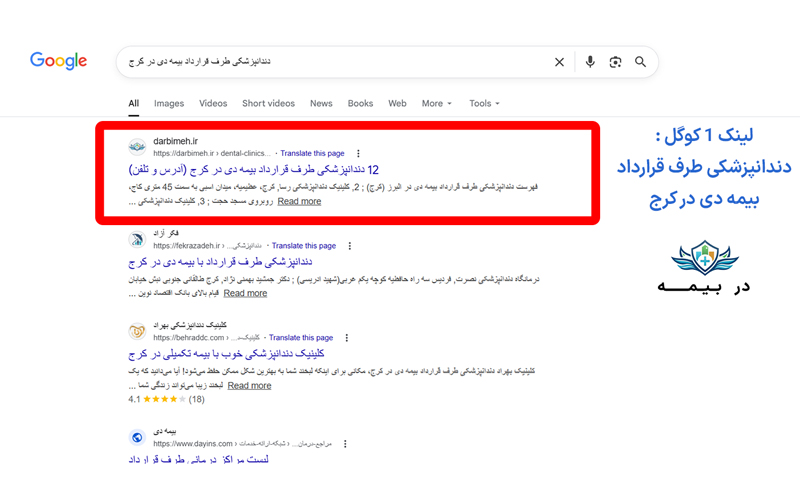800x496 pixels.
Task: Click Translate this page for behraddc.com
Action: tap(301, 338)
